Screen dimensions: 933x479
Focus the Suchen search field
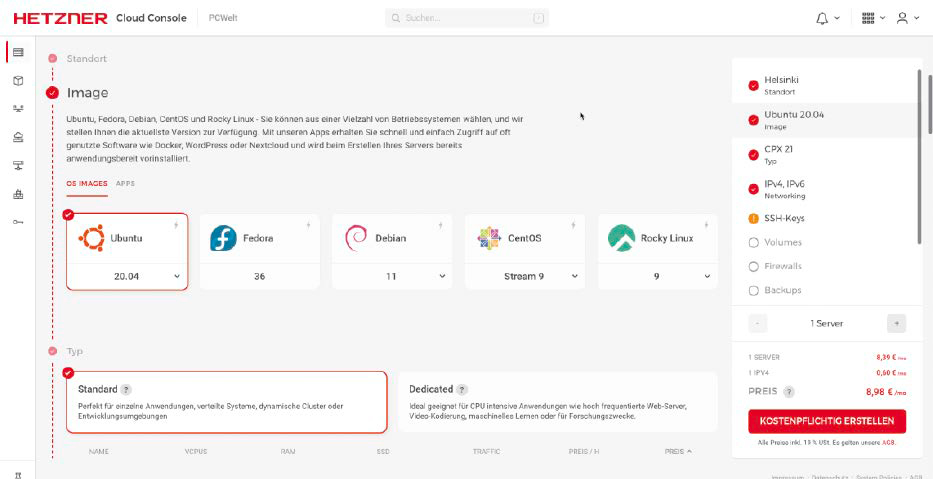click(x=467, y=18)
